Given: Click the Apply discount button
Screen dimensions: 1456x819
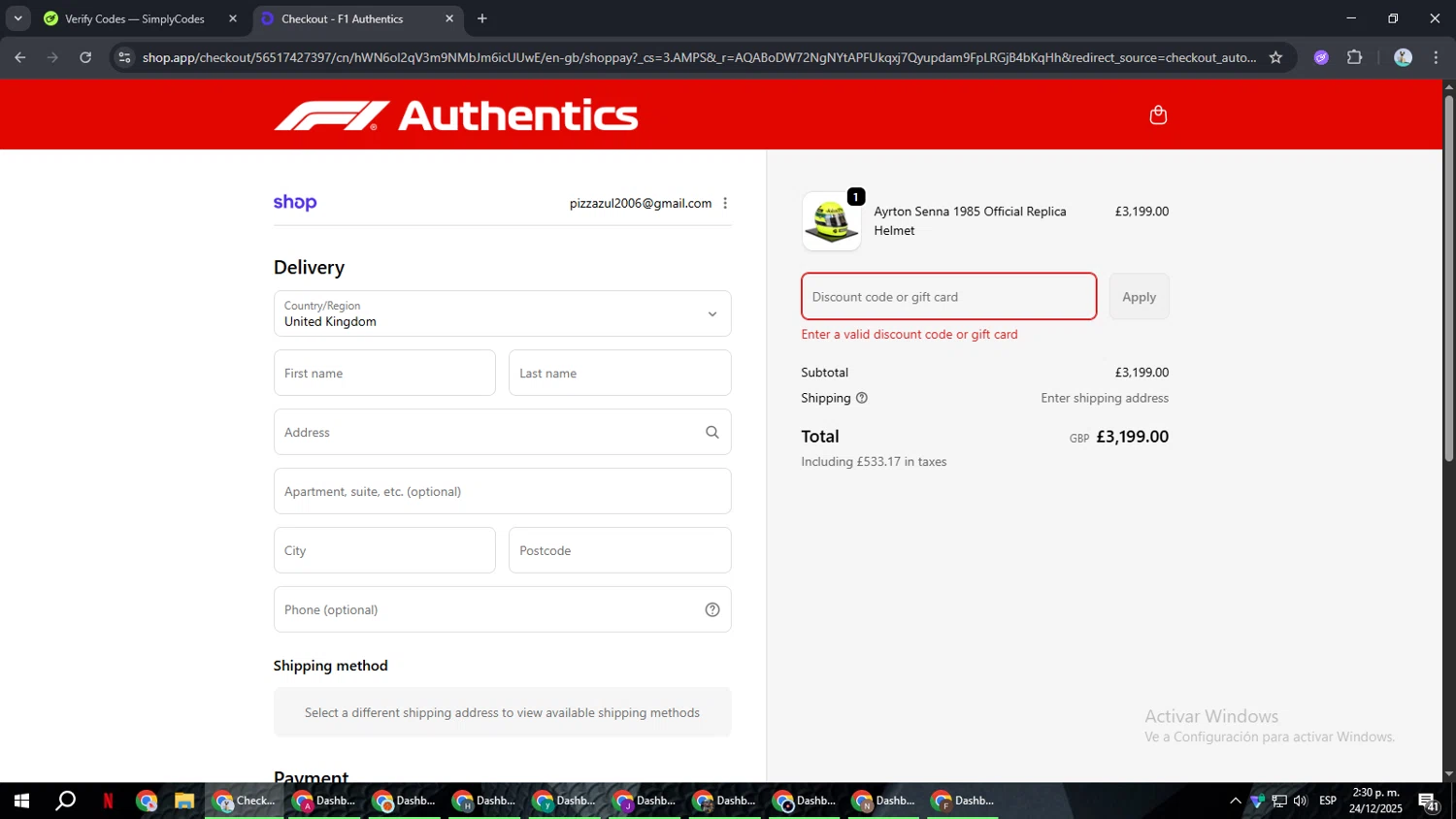Looking at the screenshot, I should (1139, 297).
